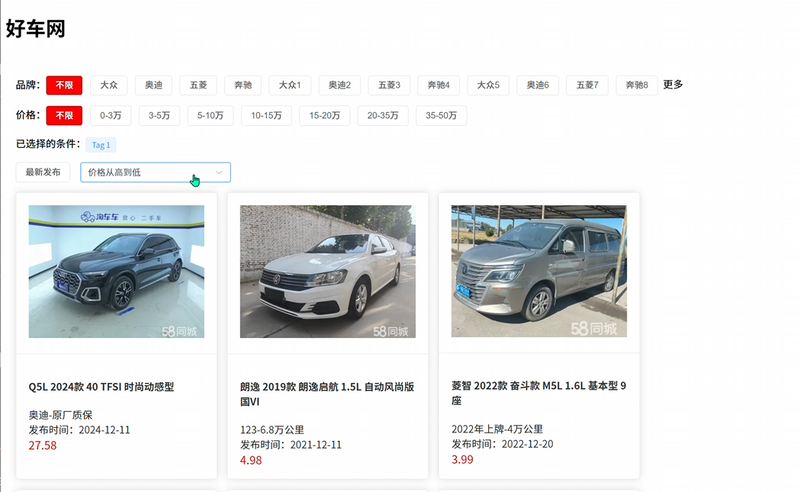The width and height of the screenshot is (800, 492).
Task: Filter price range 15-20万
Action: tap(324, 116)
